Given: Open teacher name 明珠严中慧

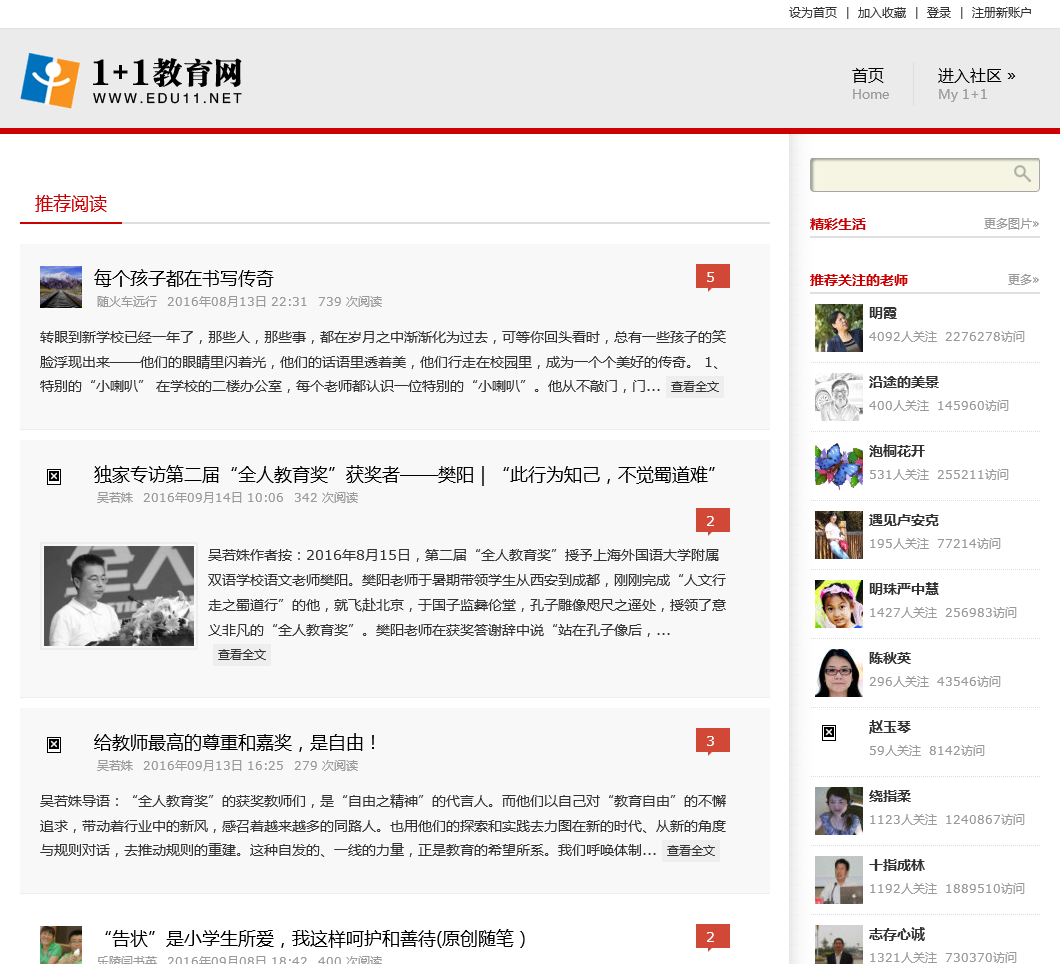Looking at the screenshot, I should [x=904, y=589].
